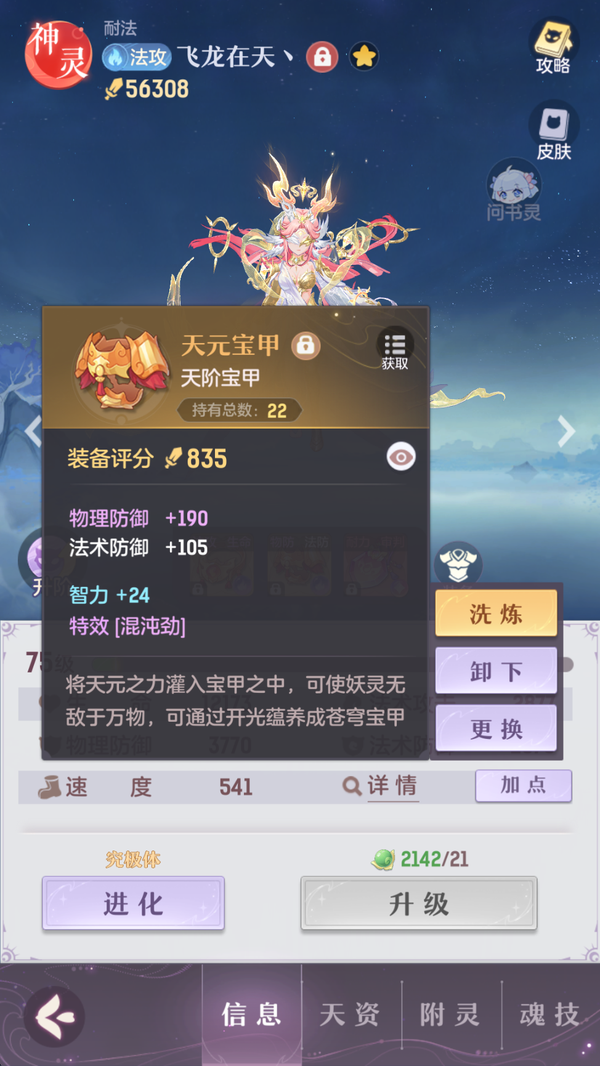Viewport: 600px width, 1066px height.
Task: Click the 获取 list icon in the tooltip
Action: (x=395, y=349)
